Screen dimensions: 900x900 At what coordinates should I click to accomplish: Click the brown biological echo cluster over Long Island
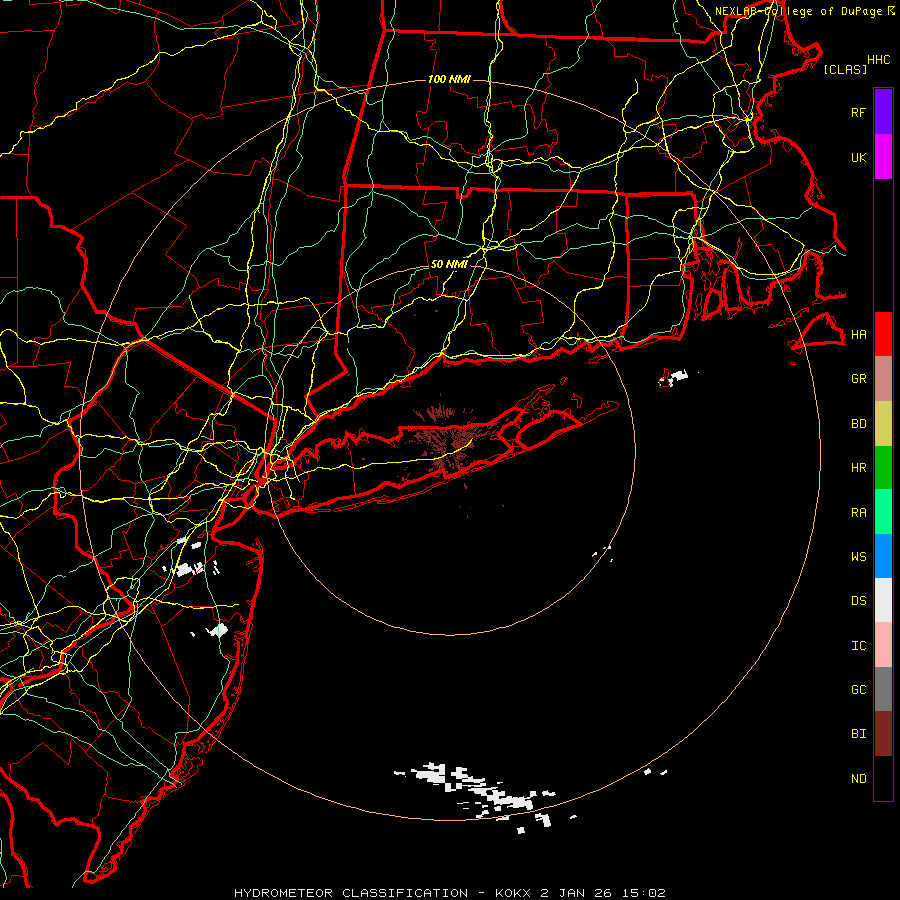point(451,439)
